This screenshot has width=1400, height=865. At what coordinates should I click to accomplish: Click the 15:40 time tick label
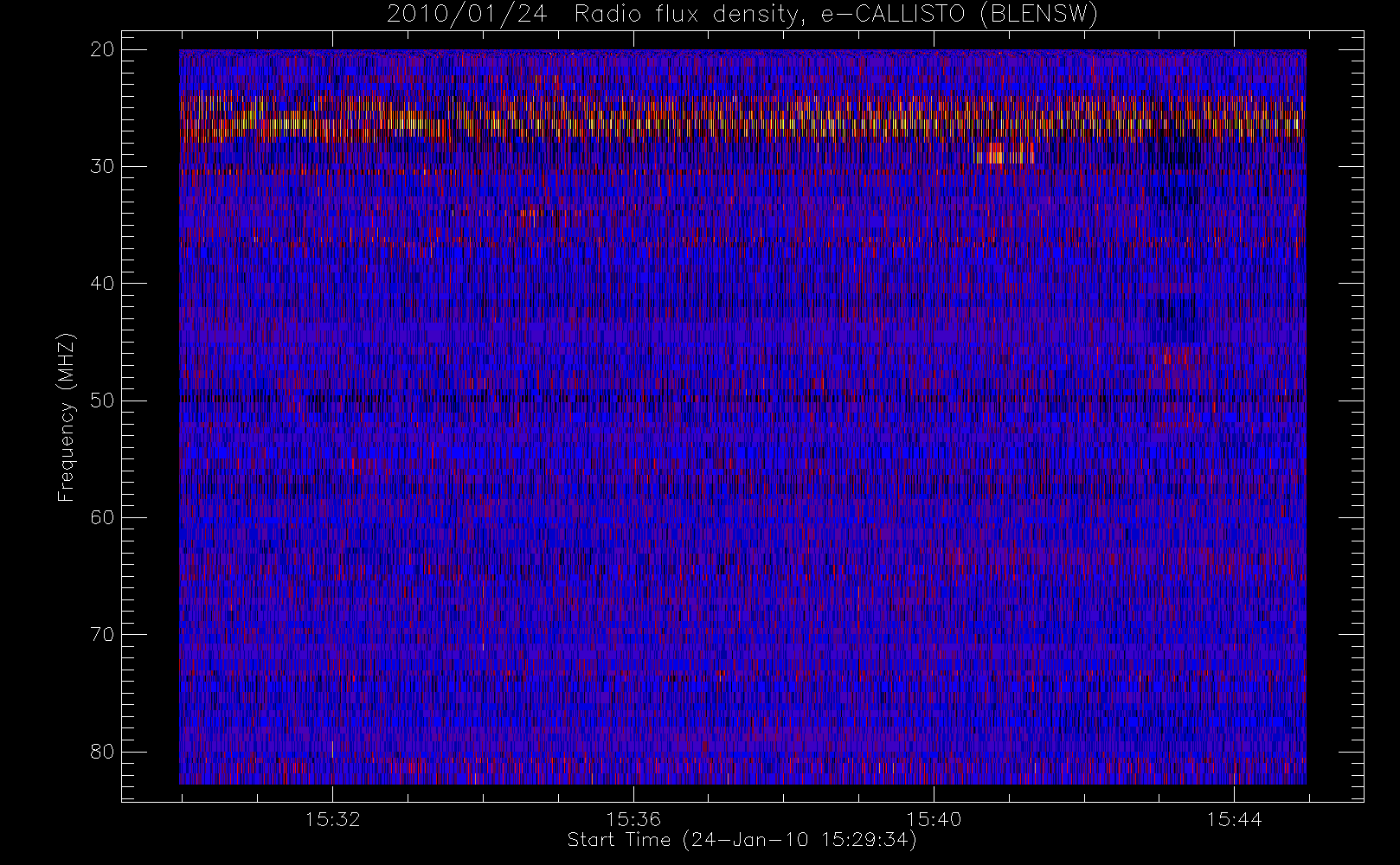(x=934, y=819)
